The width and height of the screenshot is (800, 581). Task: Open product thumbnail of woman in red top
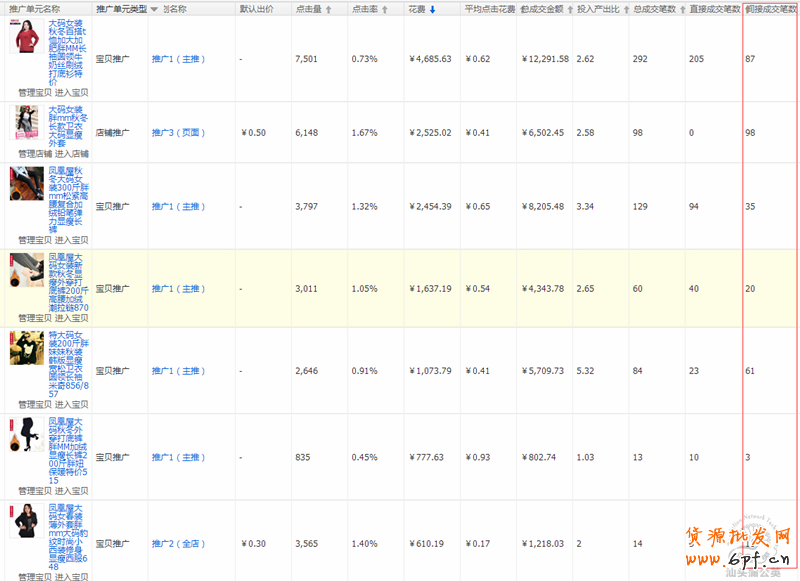(25, 38)
